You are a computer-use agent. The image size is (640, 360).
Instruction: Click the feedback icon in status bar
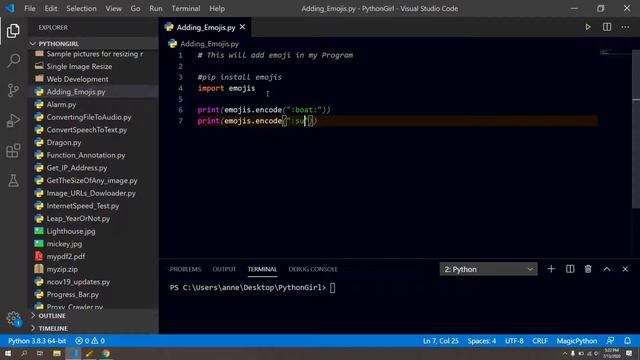coord(611,340)
